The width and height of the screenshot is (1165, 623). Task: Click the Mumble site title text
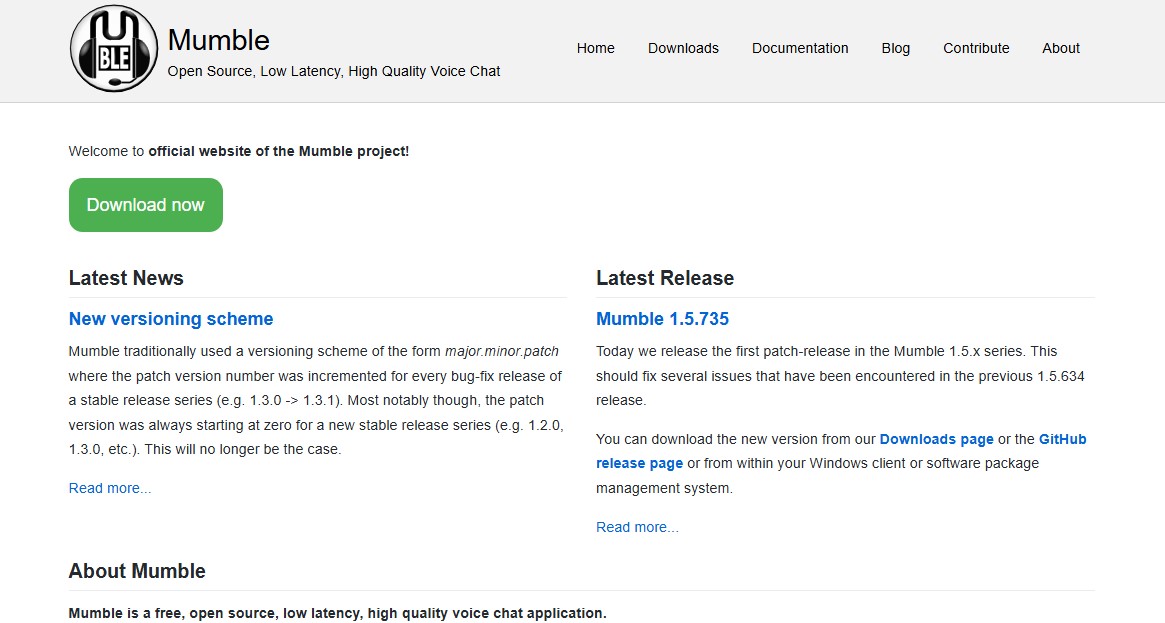point(218,40)
